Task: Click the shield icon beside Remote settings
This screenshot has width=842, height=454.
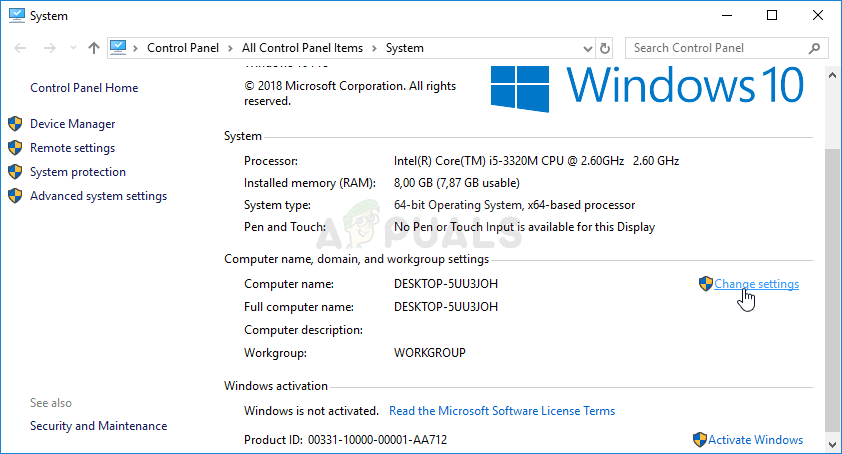Action: coord(15,148)
